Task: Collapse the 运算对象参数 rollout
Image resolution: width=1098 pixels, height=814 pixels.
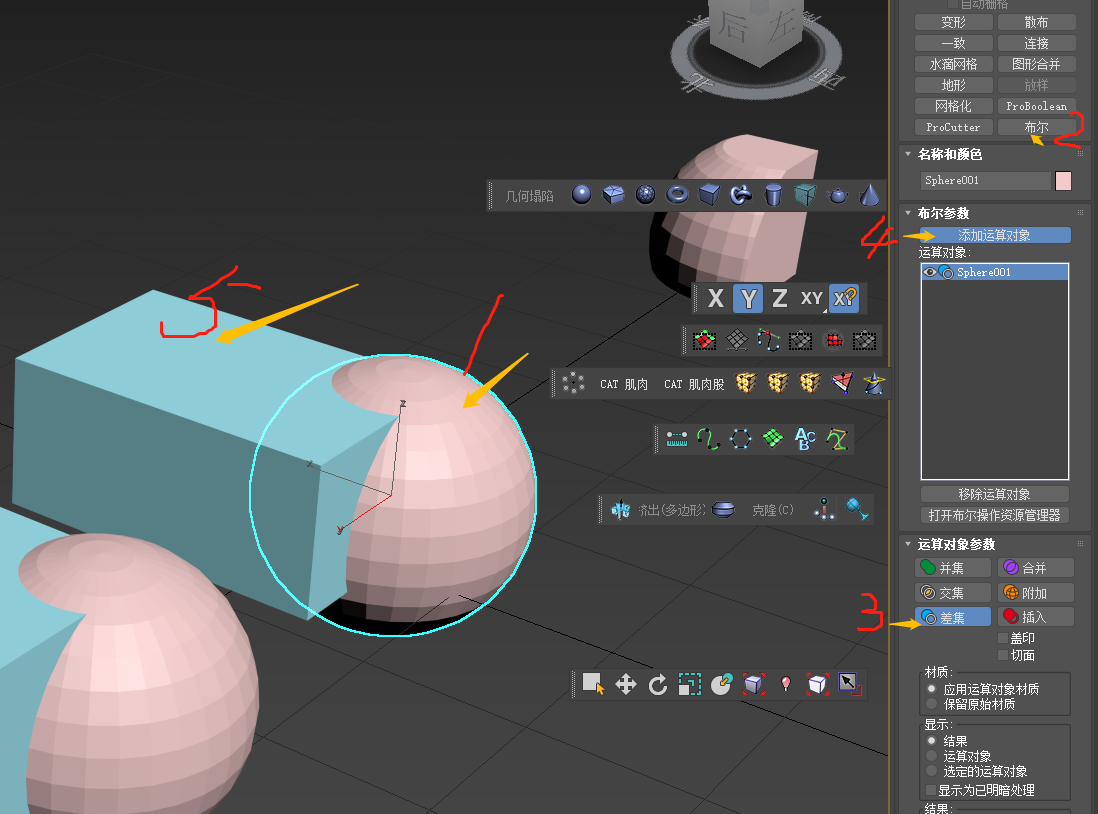Action: click(x=907, y=544)
